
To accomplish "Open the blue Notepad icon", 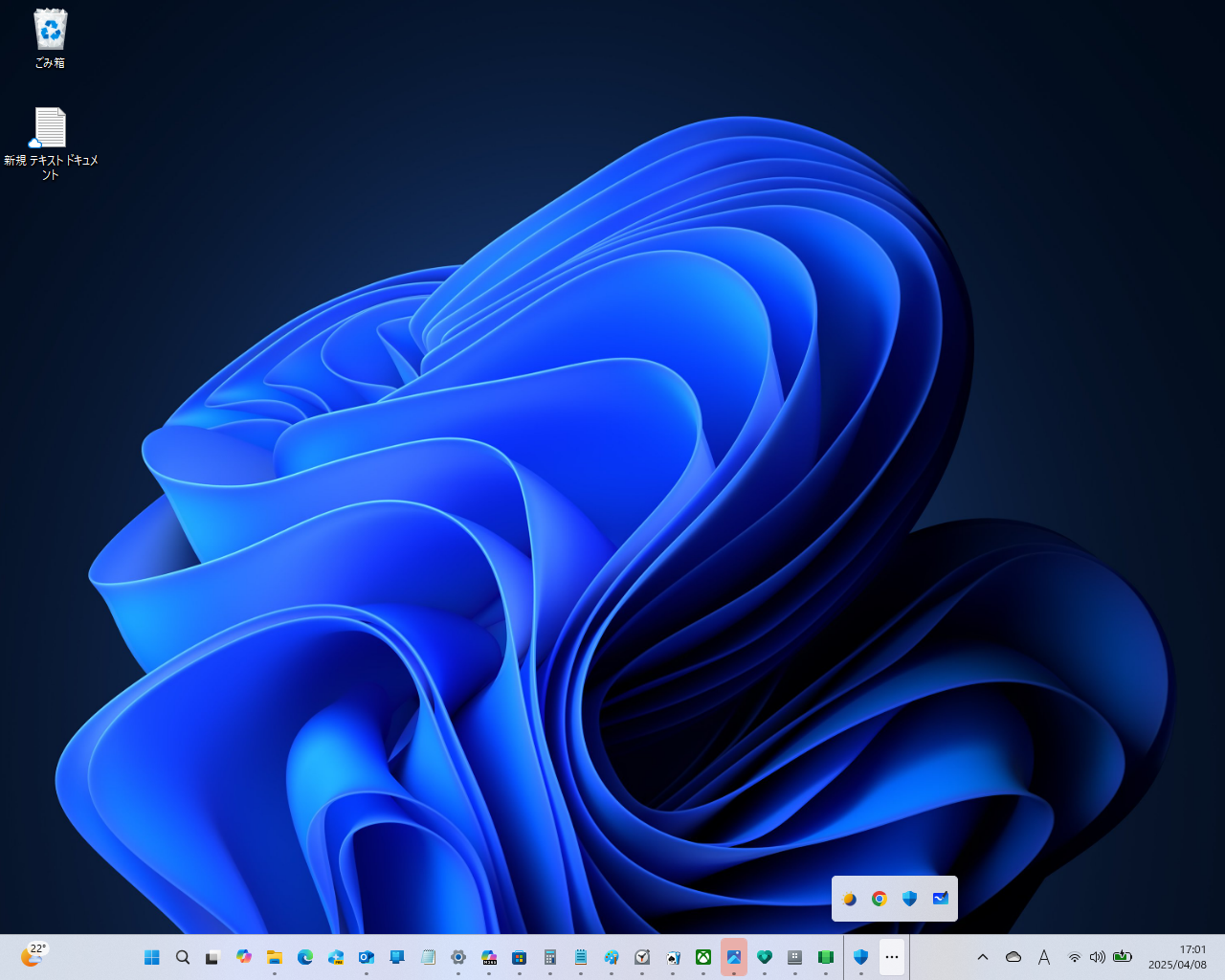I will pos(581,957).
